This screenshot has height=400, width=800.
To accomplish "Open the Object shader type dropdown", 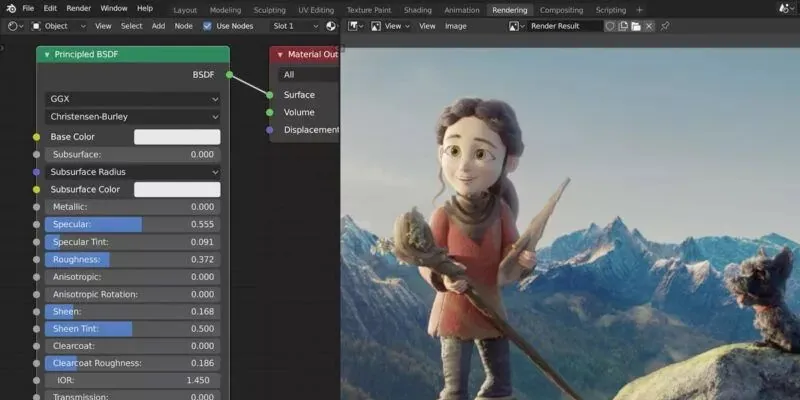I will [59, 26].
